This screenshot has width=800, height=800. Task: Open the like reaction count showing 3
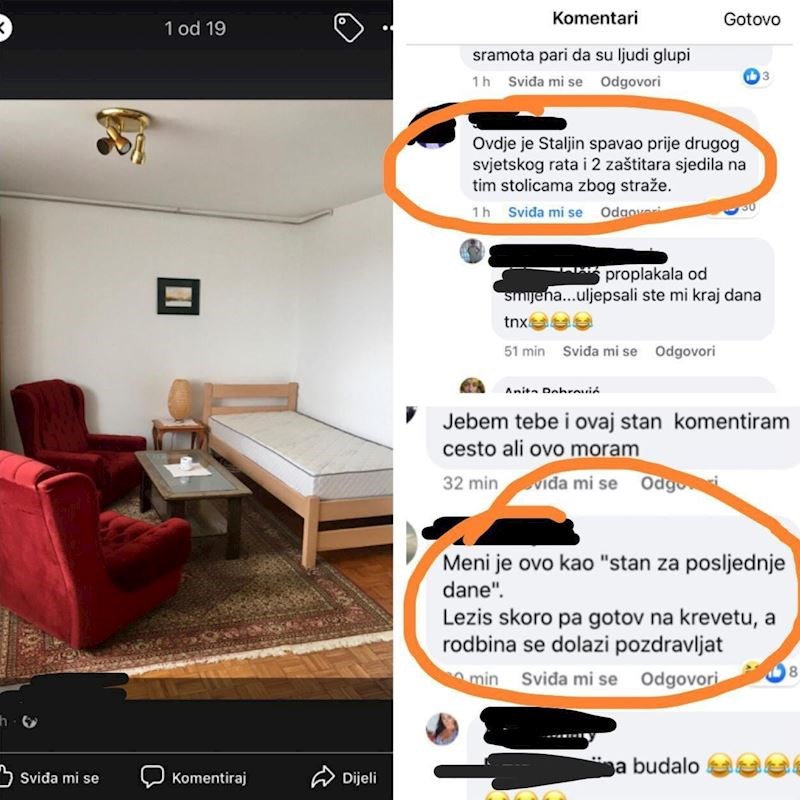[757, 77]
